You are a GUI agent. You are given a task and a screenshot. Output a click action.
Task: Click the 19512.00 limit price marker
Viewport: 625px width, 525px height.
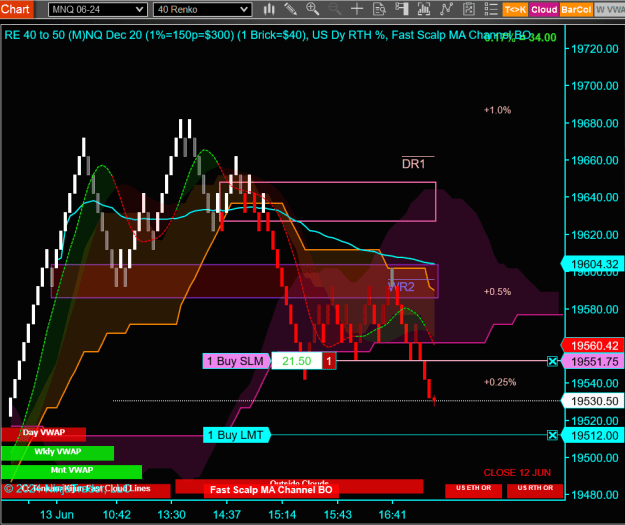[593, 435]
